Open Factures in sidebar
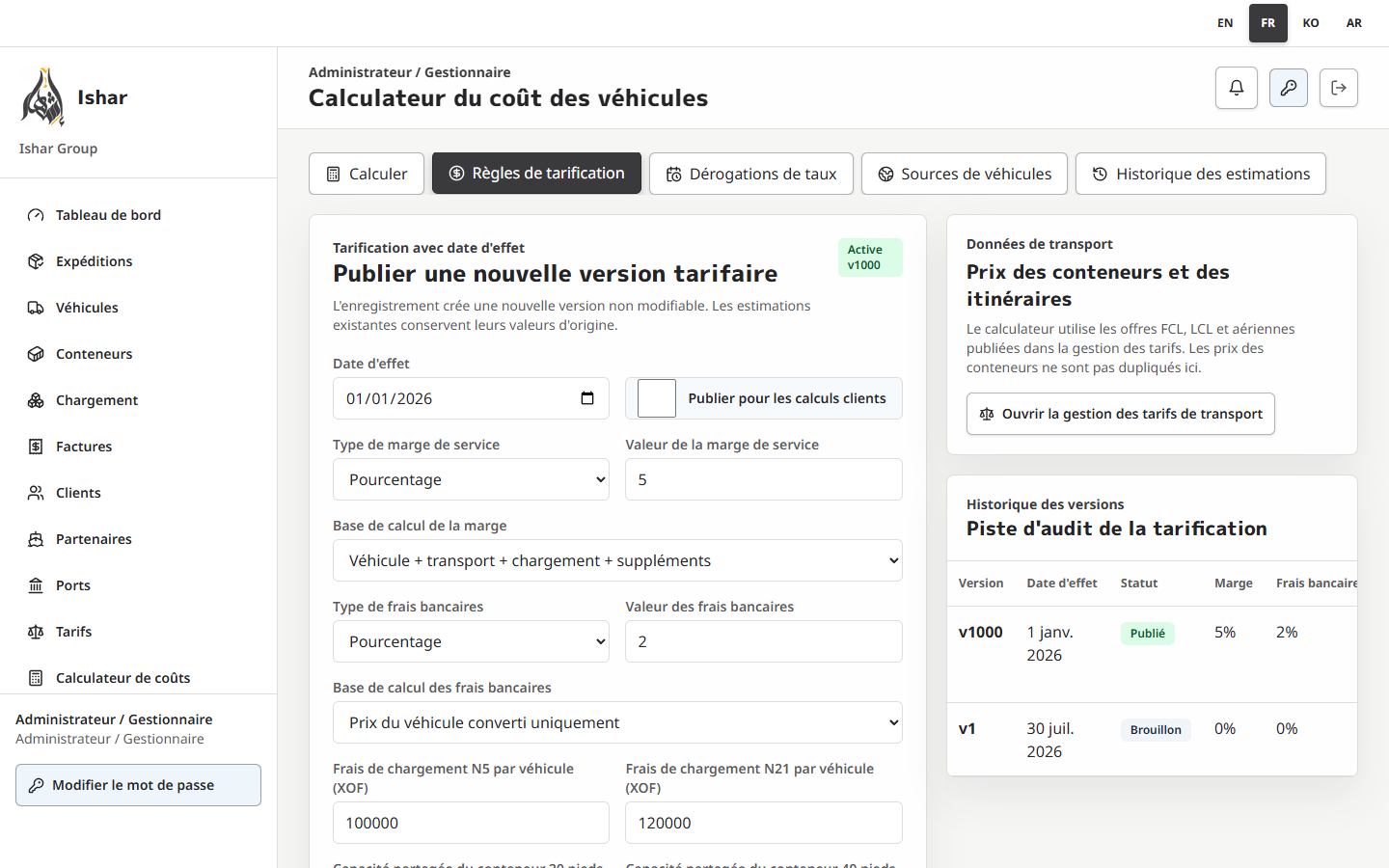Image resolution: width=1389 pixels, height=868 pixels. pos(138,447)
